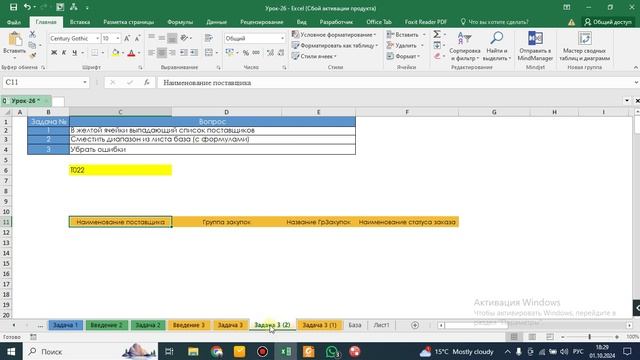The image size is (640, 360).
Task: Click the Undo arrow icon
Action: tap(27, 7)
